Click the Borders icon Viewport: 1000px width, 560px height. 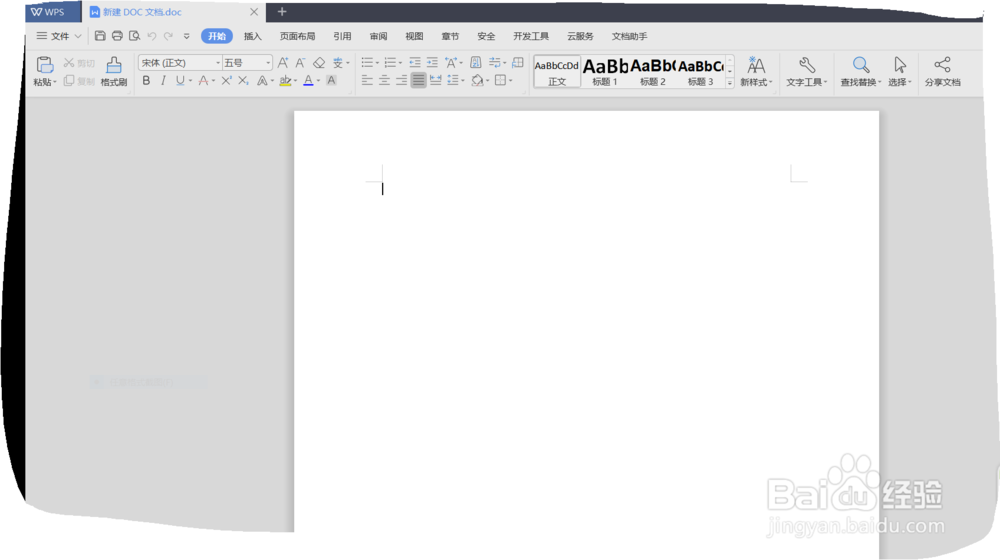point(501,80)
